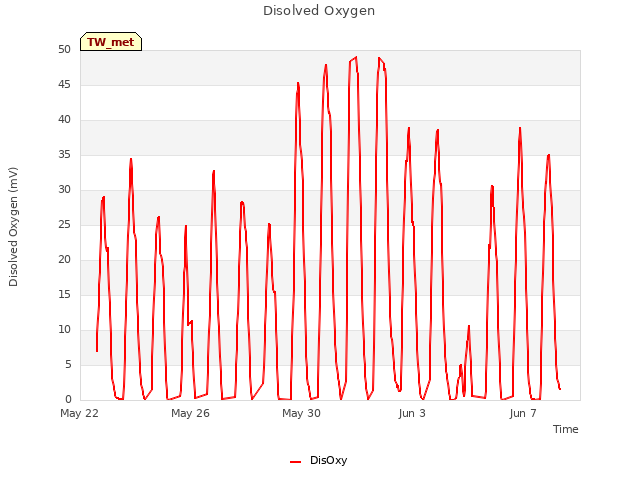Click the 'Time' x-axis label
Screen dimensions: 640x480
tap(566, 429)
